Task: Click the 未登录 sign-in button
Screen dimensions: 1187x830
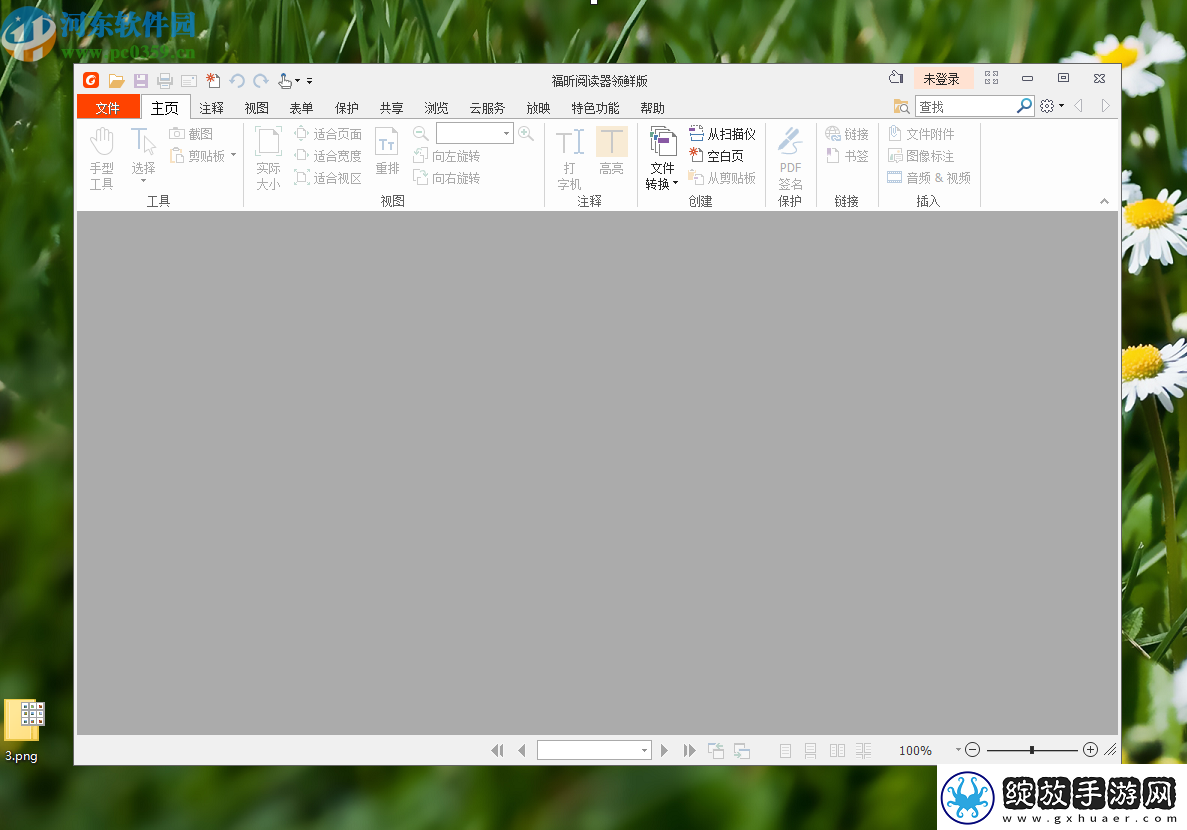Action: click(942, 79)
